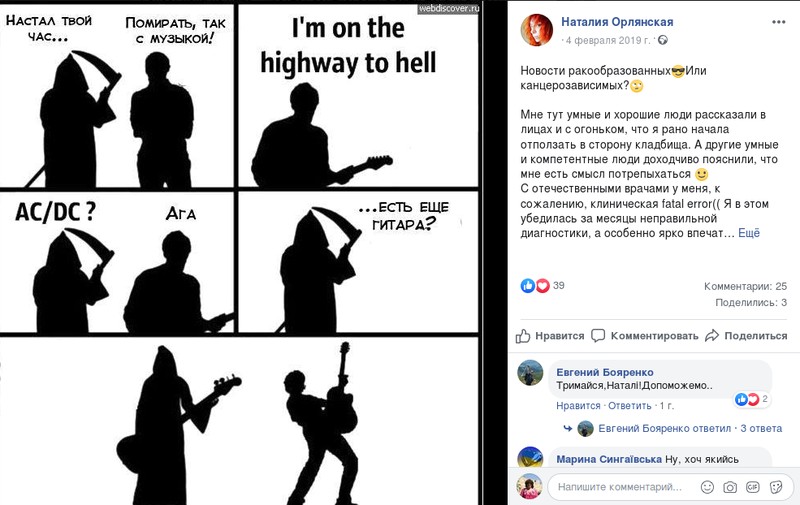The image size is (800, 505).
Task: Like Евгений Бояренко's comment via Нравится
Action: coord(578,405)
